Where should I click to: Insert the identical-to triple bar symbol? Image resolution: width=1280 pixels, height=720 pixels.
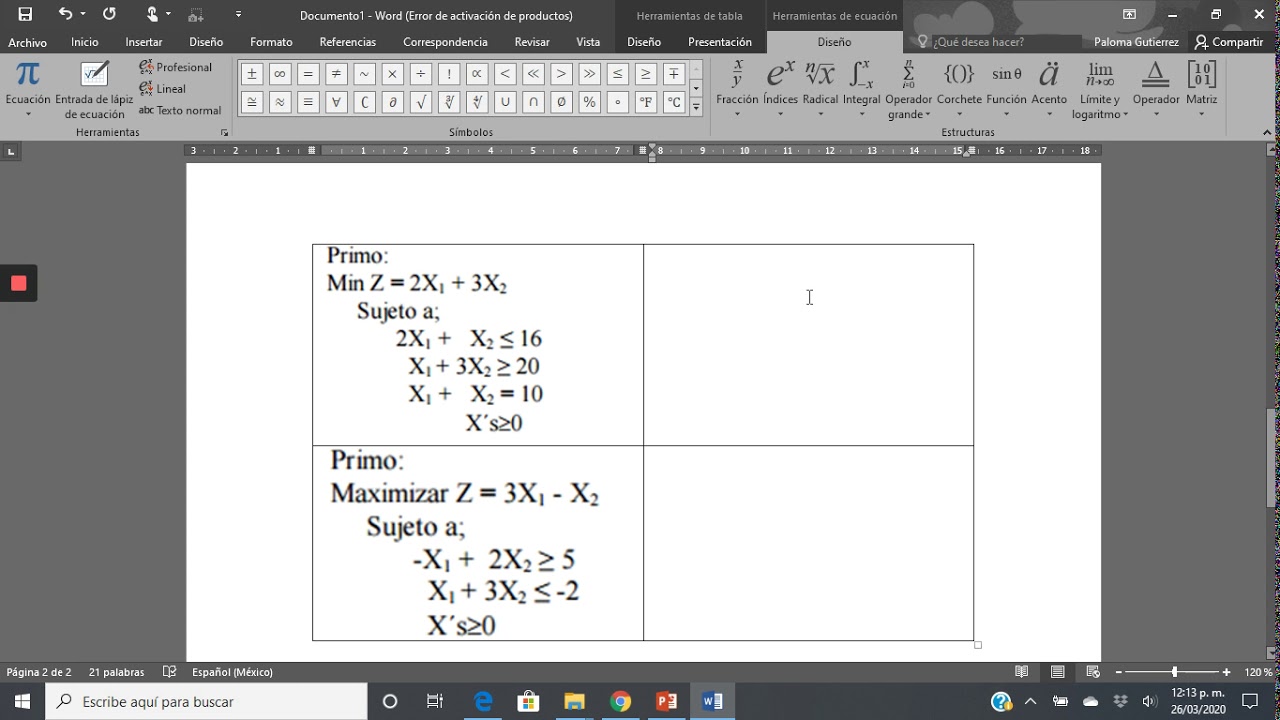pyautogui.click(x=308, y=102)
